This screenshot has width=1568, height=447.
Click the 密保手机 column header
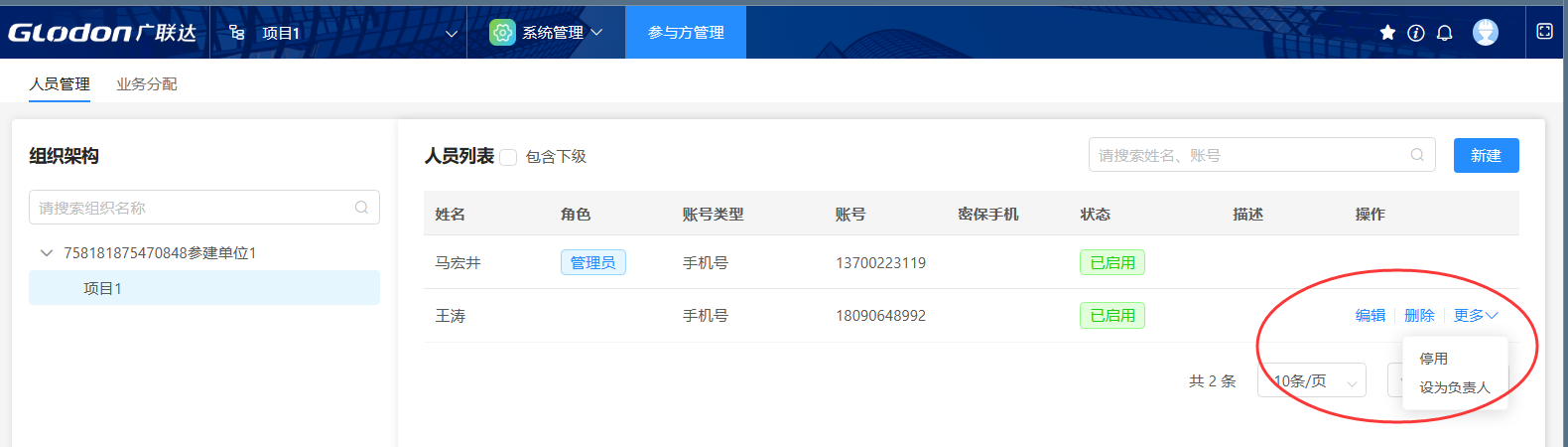[988, 214]
